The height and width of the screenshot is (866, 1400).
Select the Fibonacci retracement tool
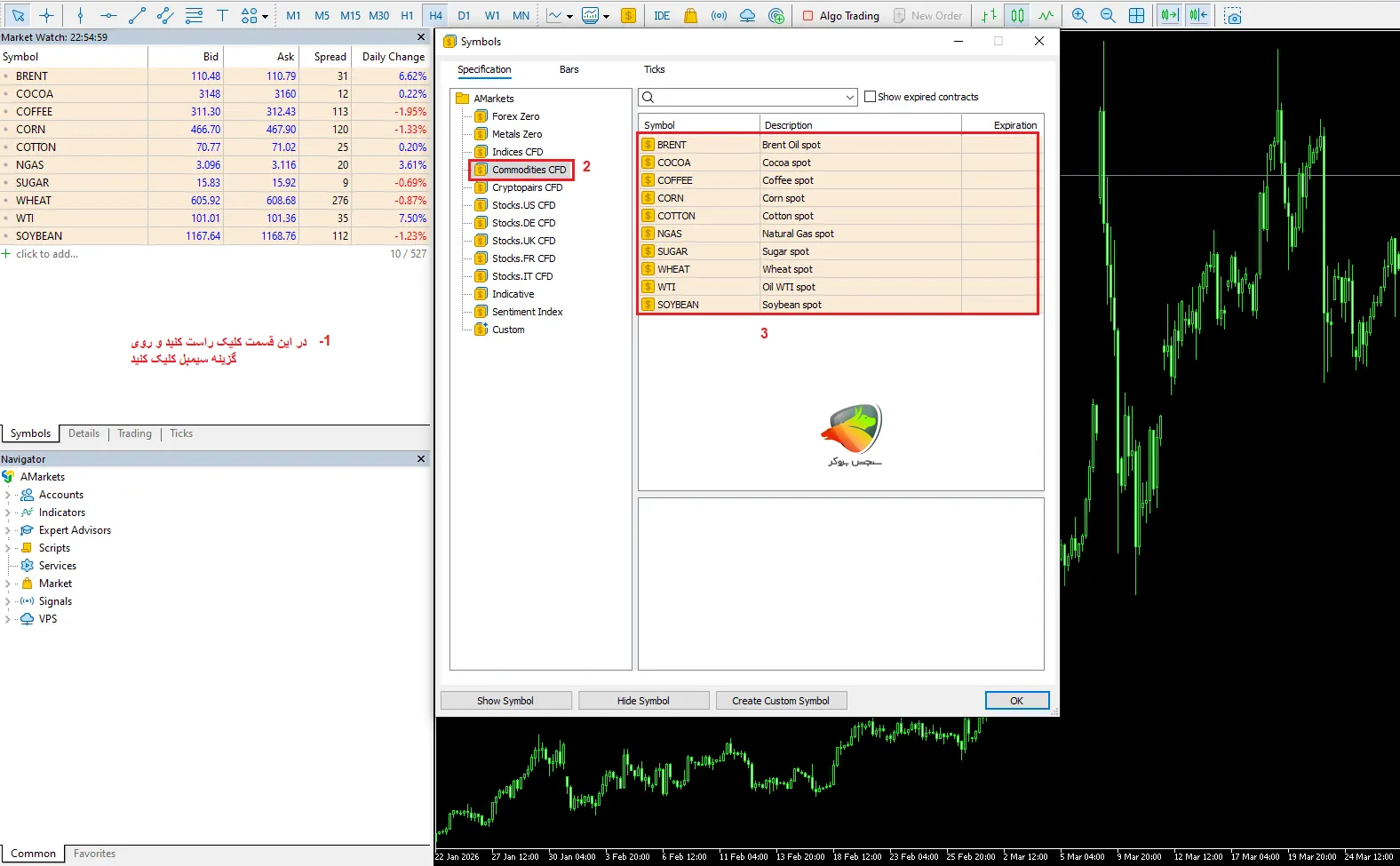click(194, 15)
